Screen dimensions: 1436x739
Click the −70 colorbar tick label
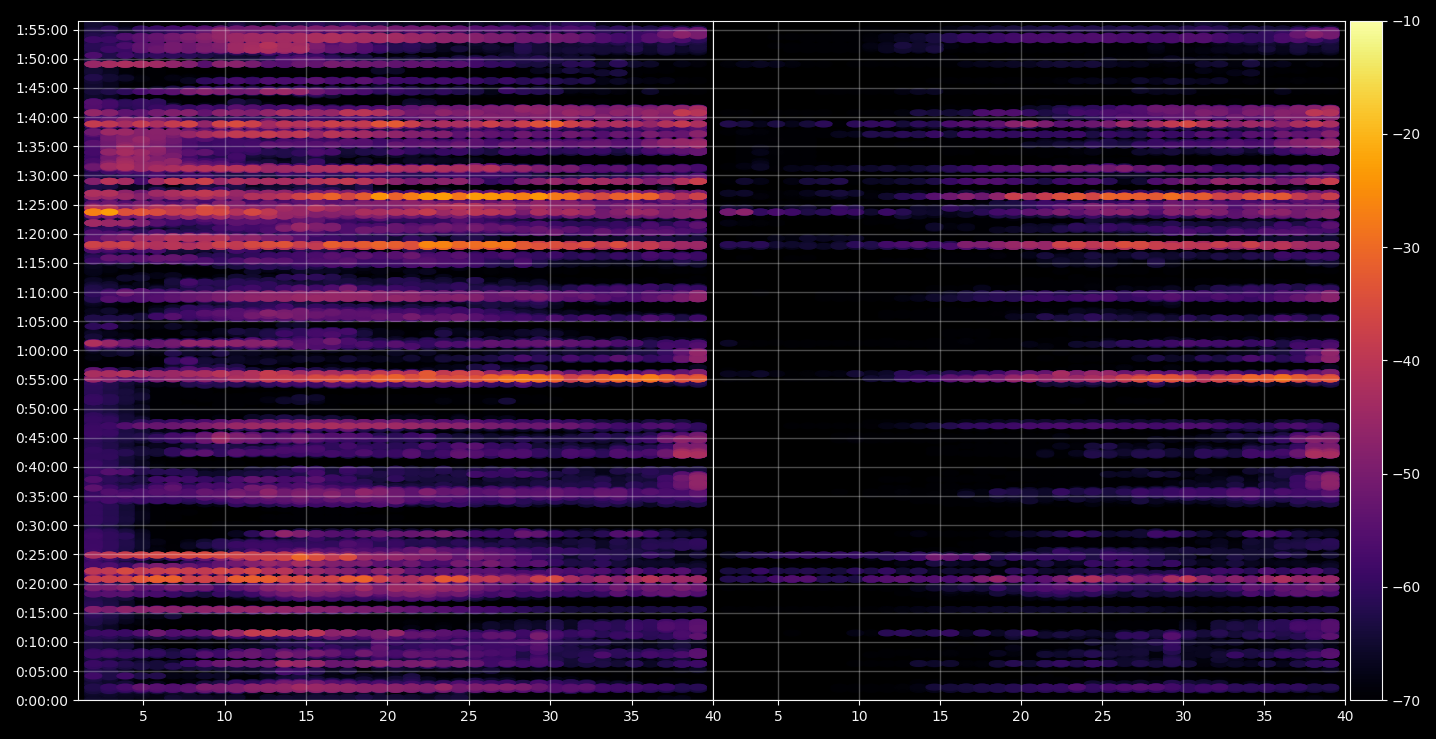[x=1405, y=700]
